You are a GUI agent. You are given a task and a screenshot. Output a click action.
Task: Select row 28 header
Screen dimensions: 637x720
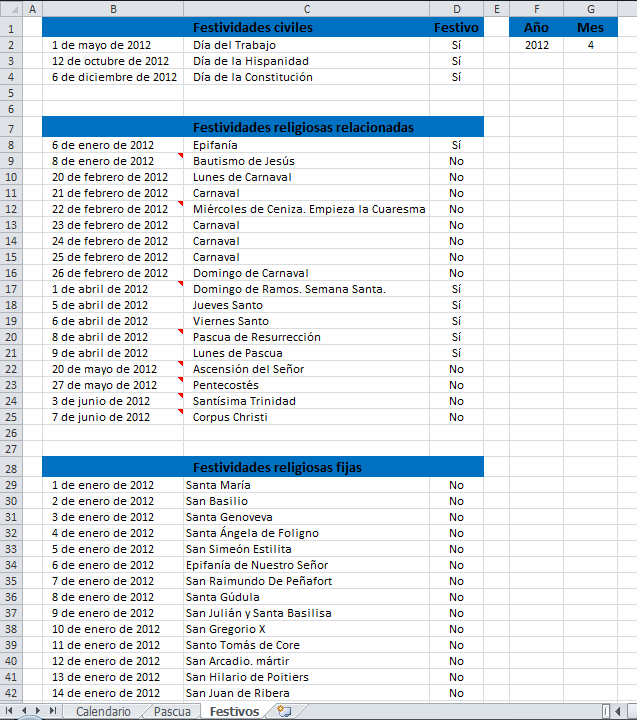[x=11, y=468]
